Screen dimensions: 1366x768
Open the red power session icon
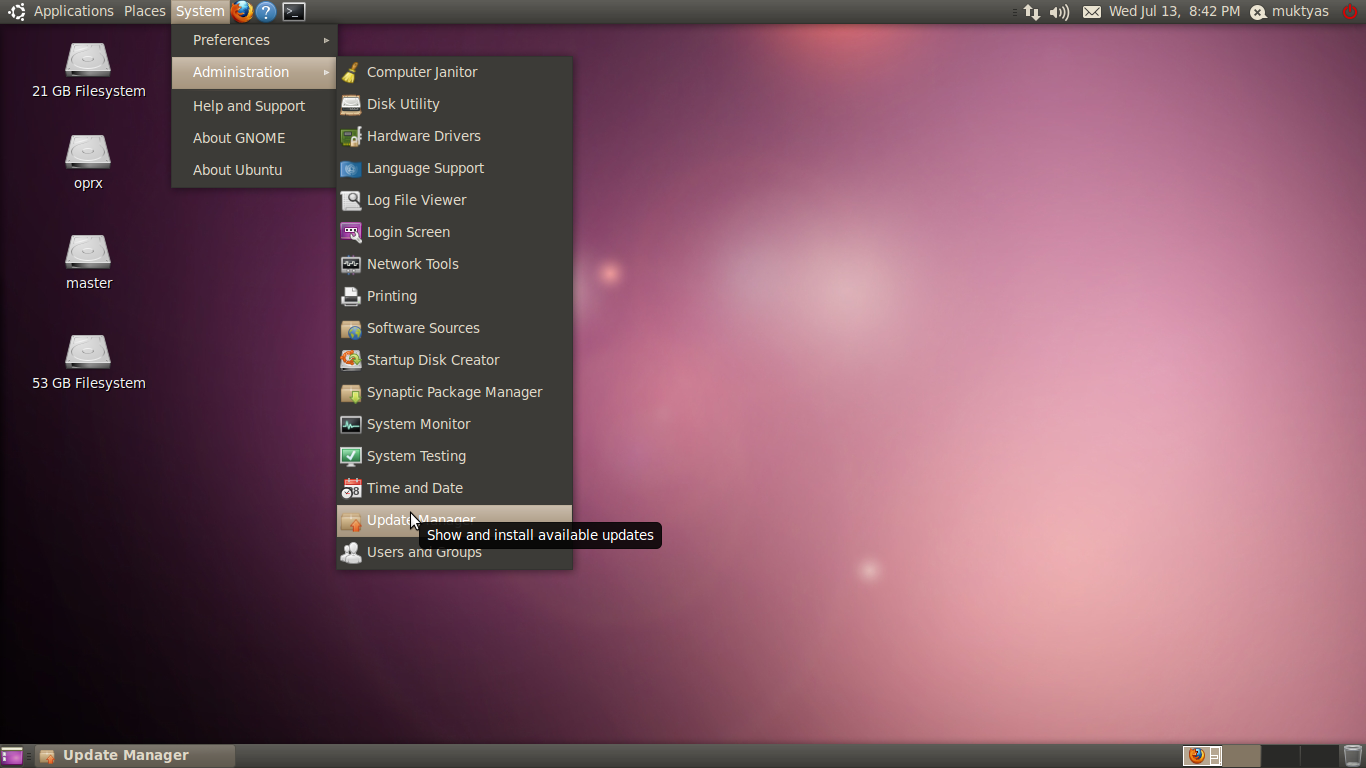pyautogui.click(x=1350, y=12)
